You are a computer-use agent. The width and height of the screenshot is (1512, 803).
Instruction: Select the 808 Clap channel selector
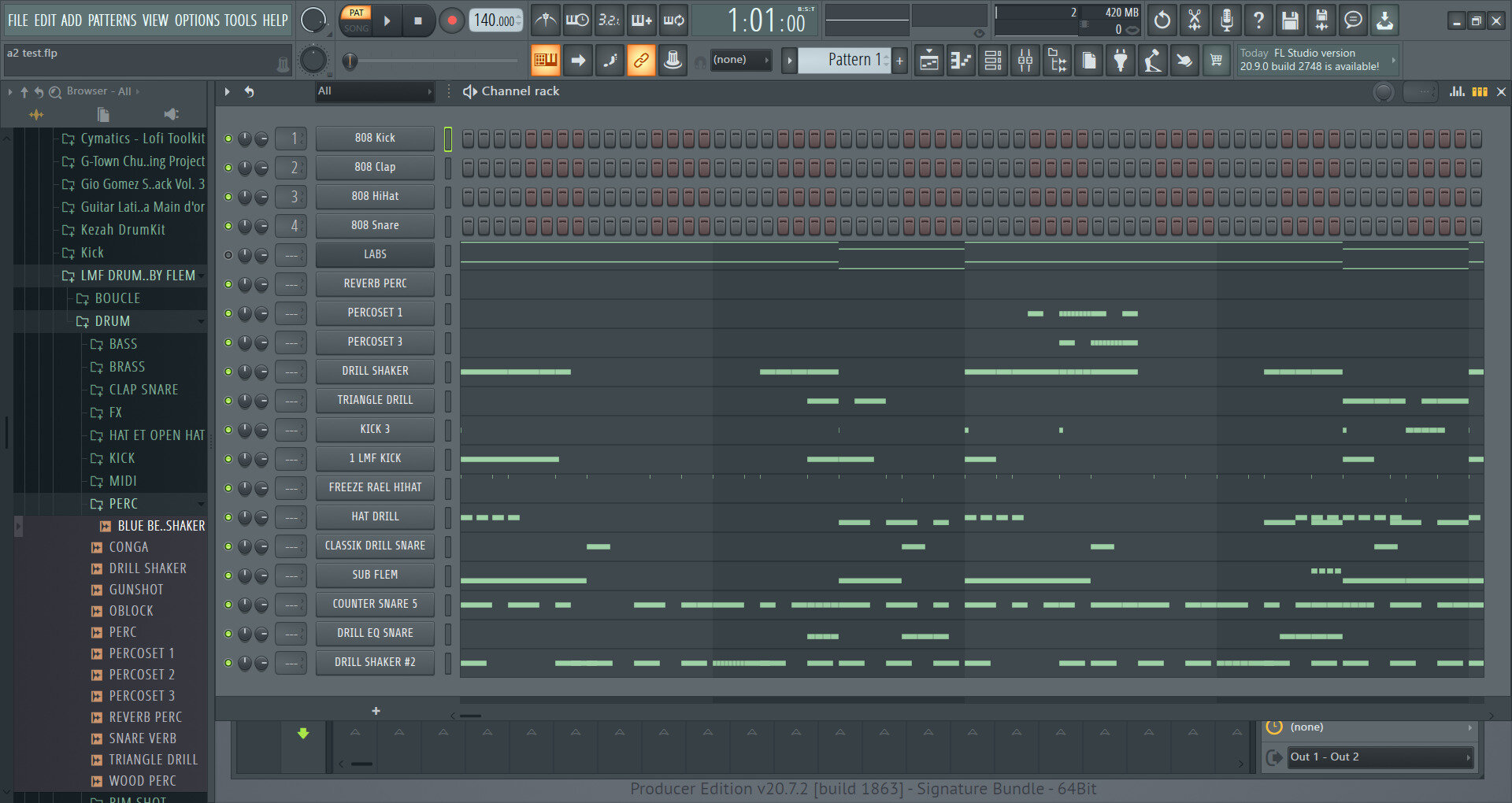[x=447, y=168]
